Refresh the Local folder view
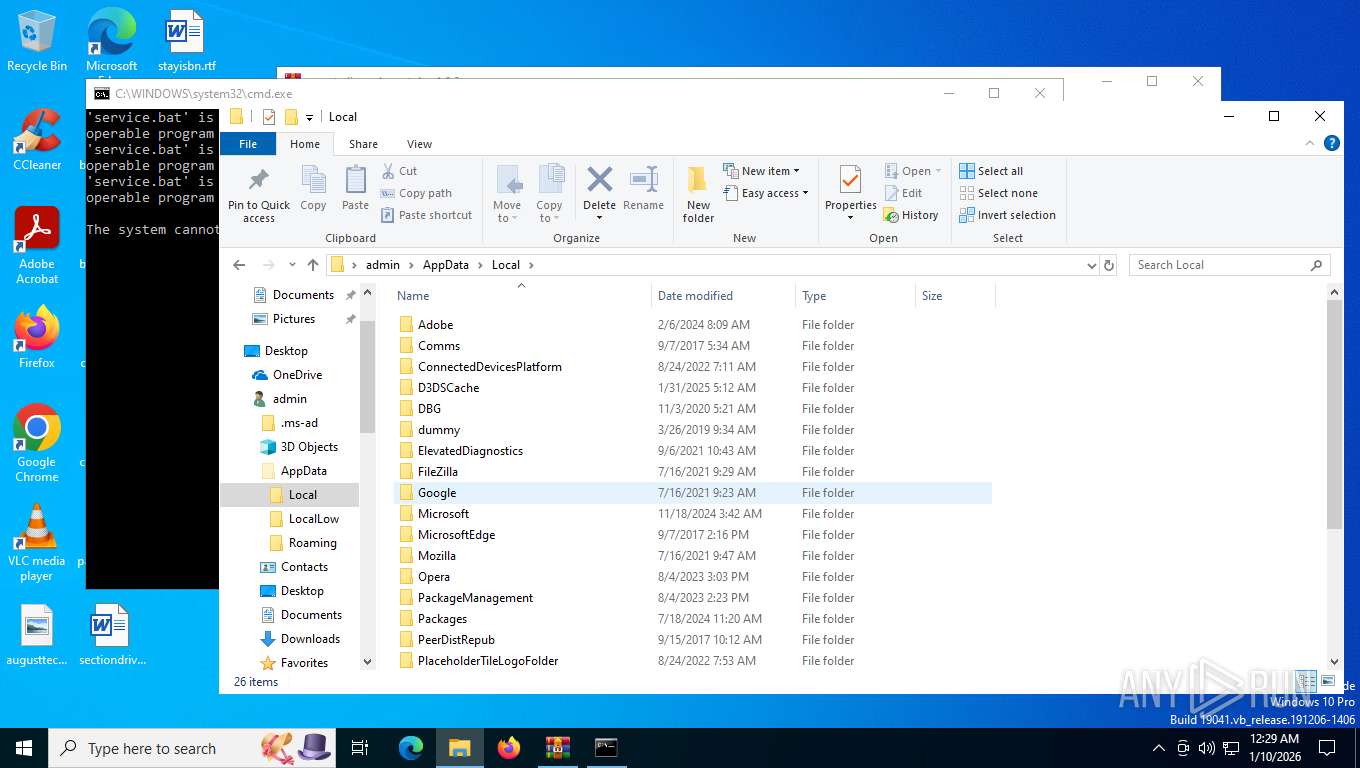1360x768 pixels. [x=1108, y=265]
